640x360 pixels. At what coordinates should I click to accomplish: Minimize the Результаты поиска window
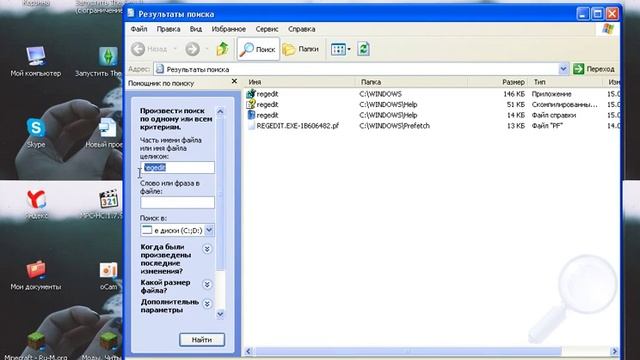[582, 14]
